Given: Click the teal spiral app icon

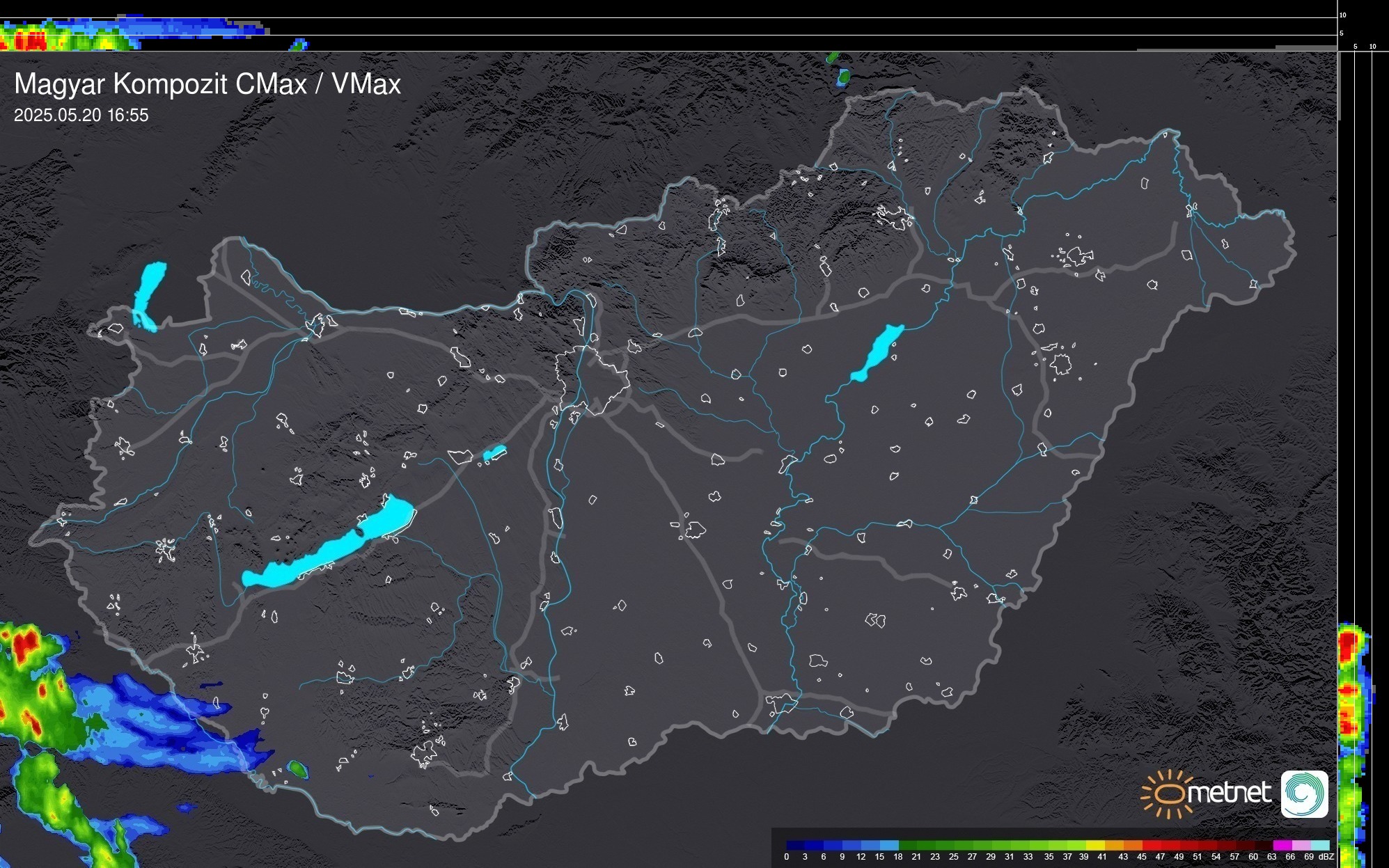Looking at the screenshot, I should pos(1304,794).
